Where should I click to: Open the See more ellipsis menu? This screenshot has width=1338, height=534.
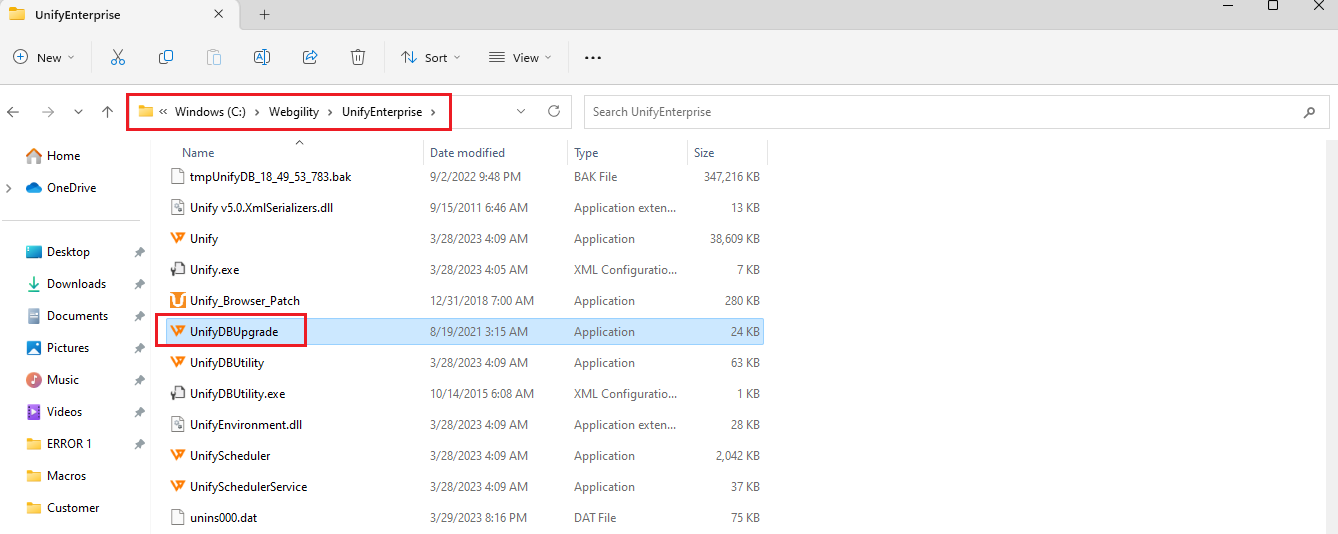(593, 58)
